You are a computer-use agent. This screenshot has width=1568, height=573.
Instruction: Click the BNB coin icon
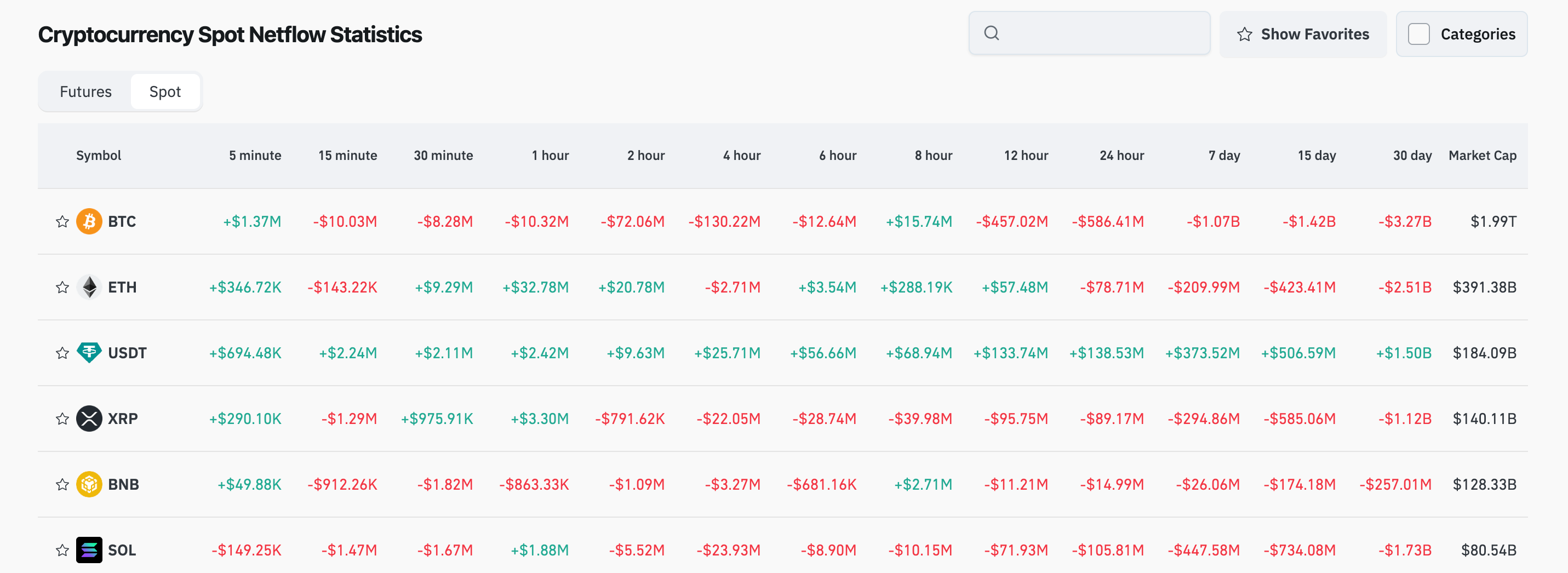tap(89, 484)
